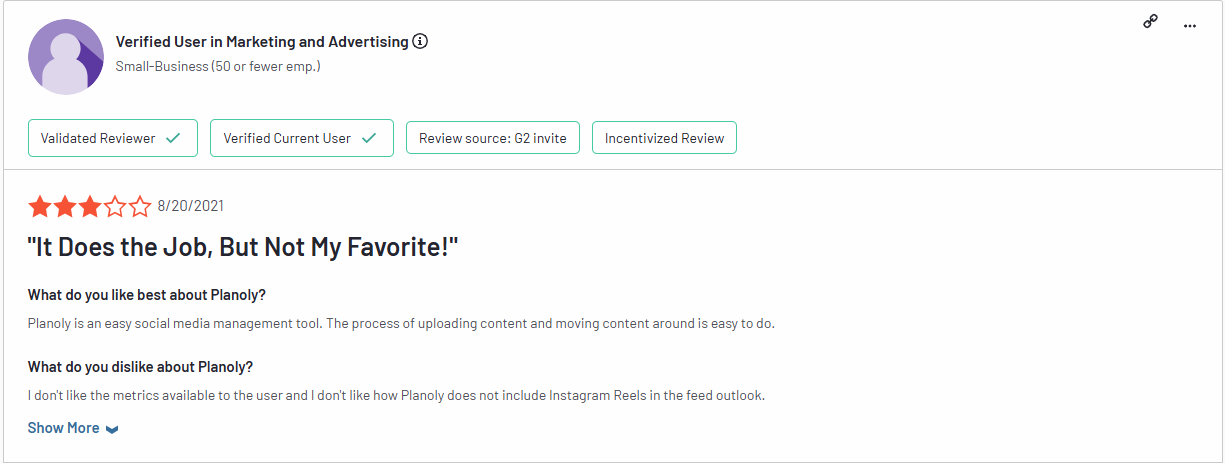Open the review title "It Does the Job"
This screenshot has width=1225, height=463.
click(x=243, y=248)
